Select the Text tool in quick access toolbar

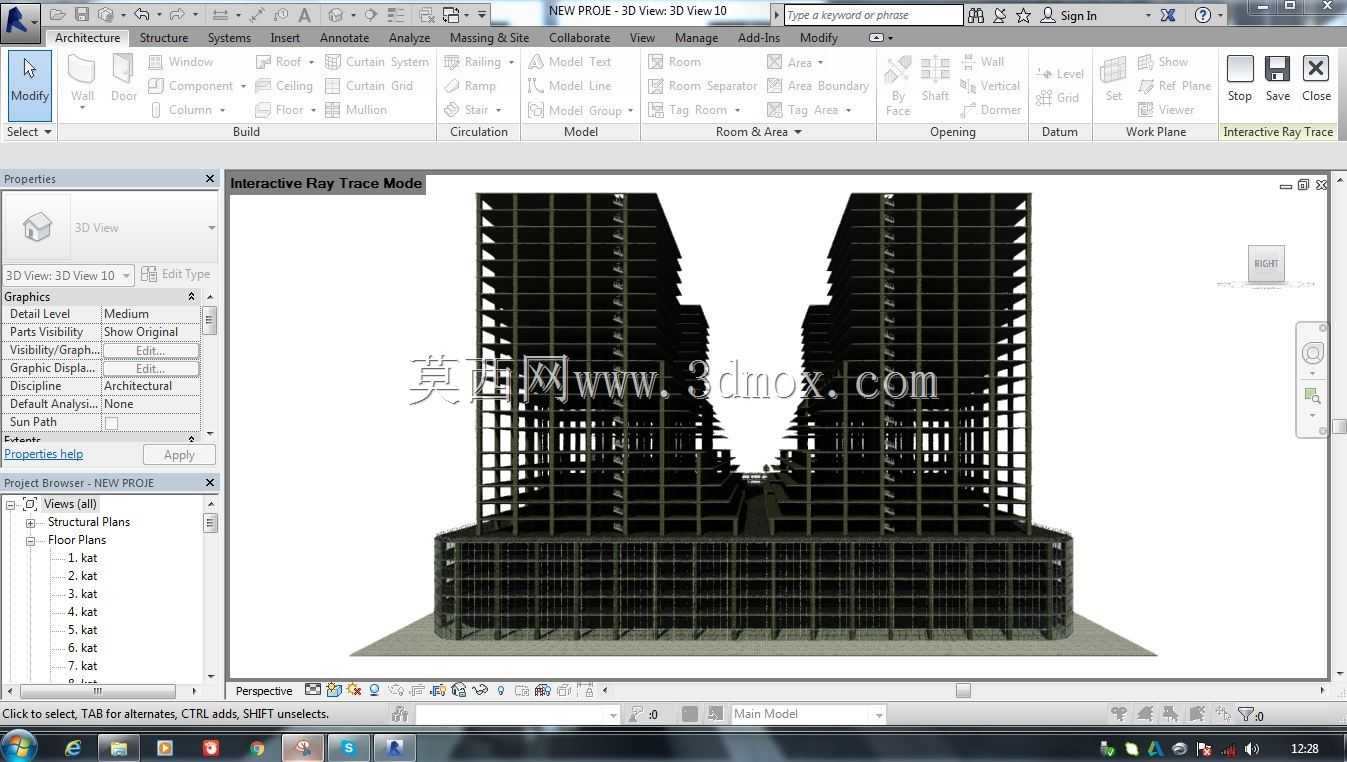305,15
